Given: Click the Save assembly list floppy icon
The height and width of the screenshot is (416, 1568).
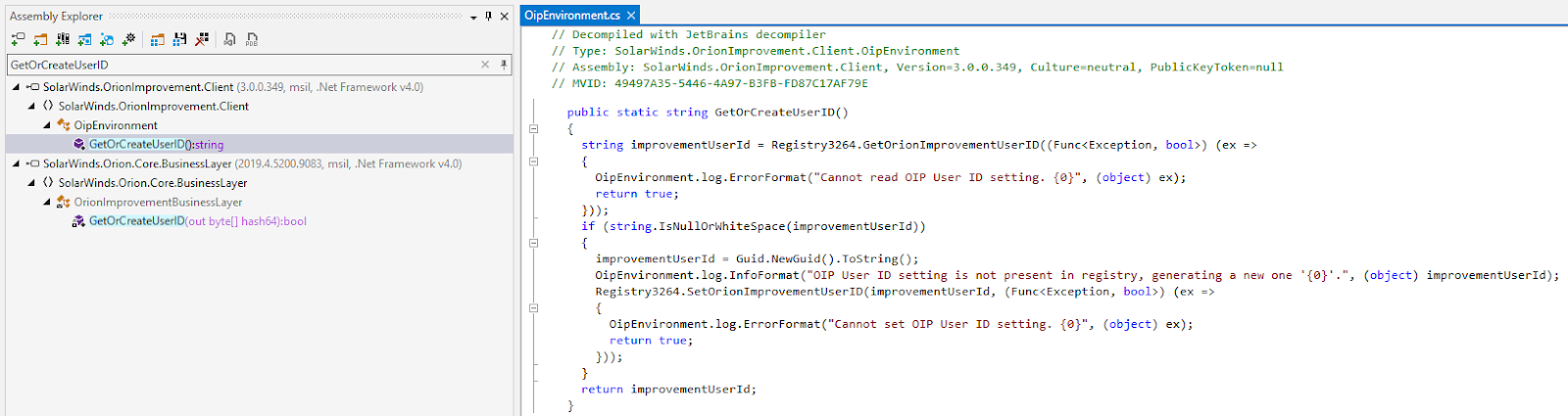Looking at the screenshot, I should pos(179,39).
